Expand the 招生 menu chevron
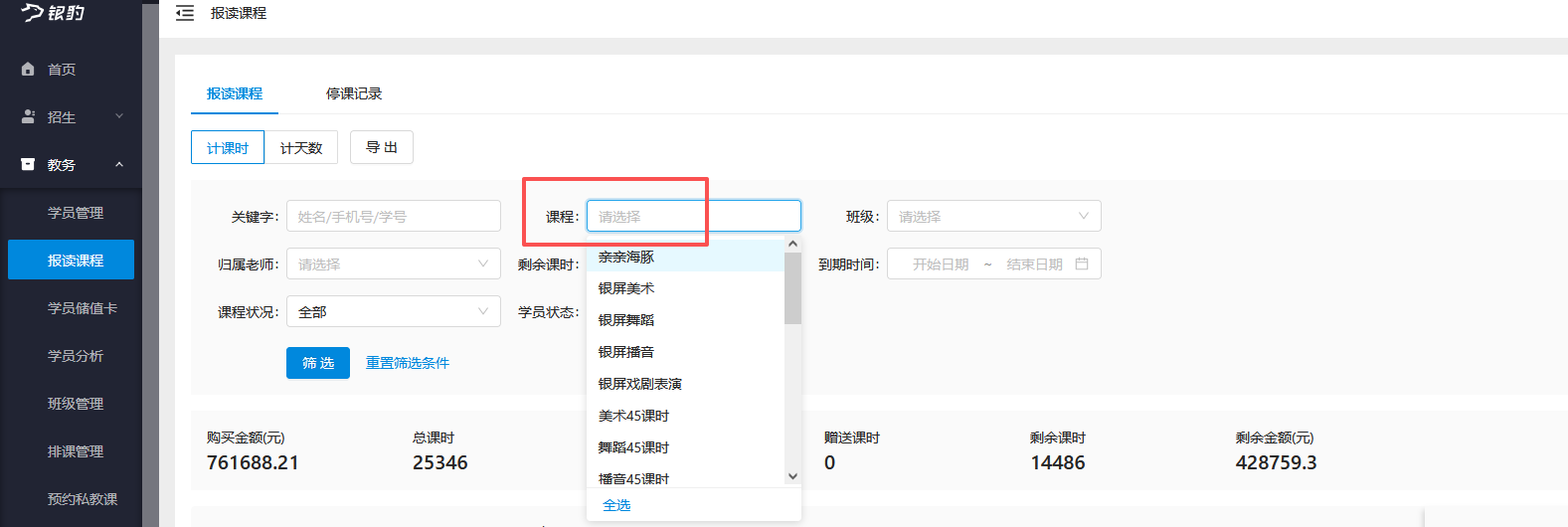The height and width of the screenshot is (527, 1568). (x=119, y=116)
